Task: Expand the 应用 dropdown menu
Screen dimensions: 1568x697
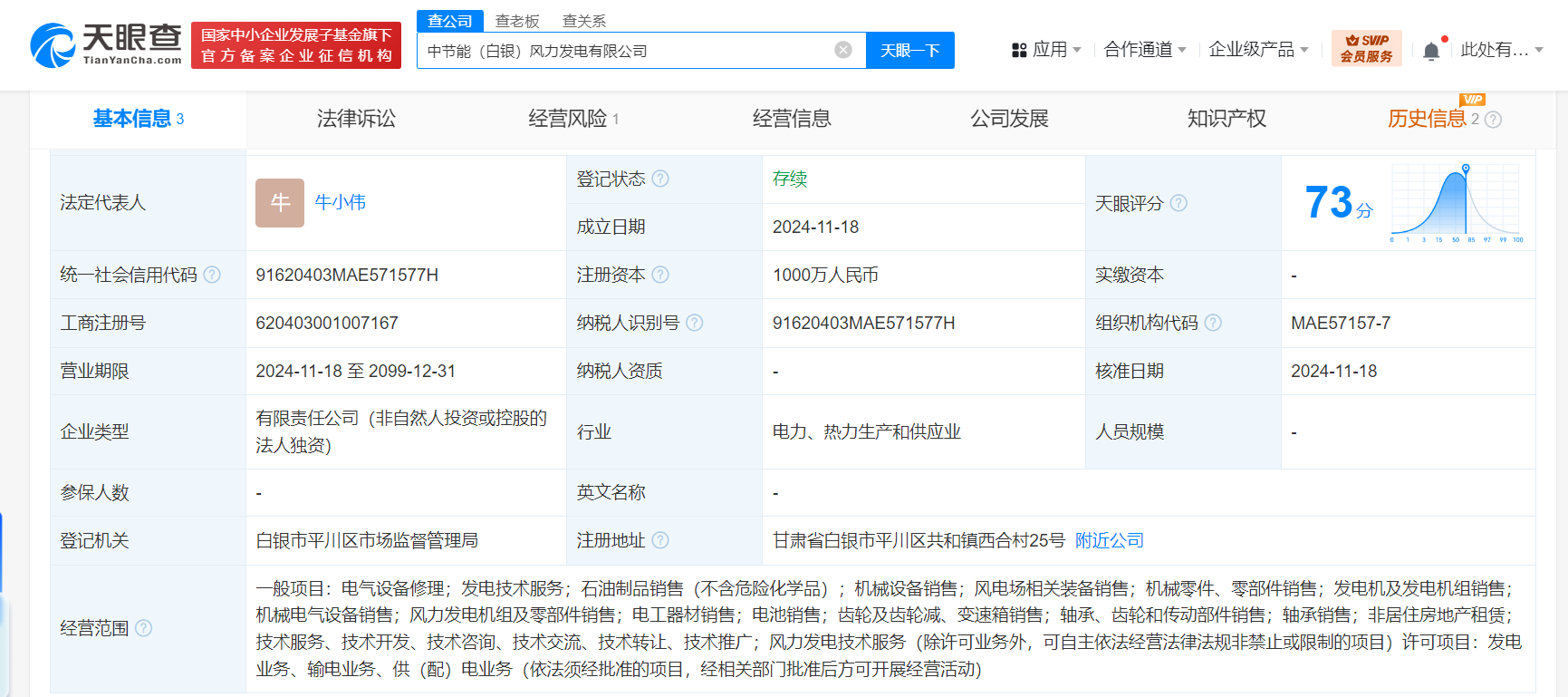Action: pyautogui.click(x=1046, y=50)
